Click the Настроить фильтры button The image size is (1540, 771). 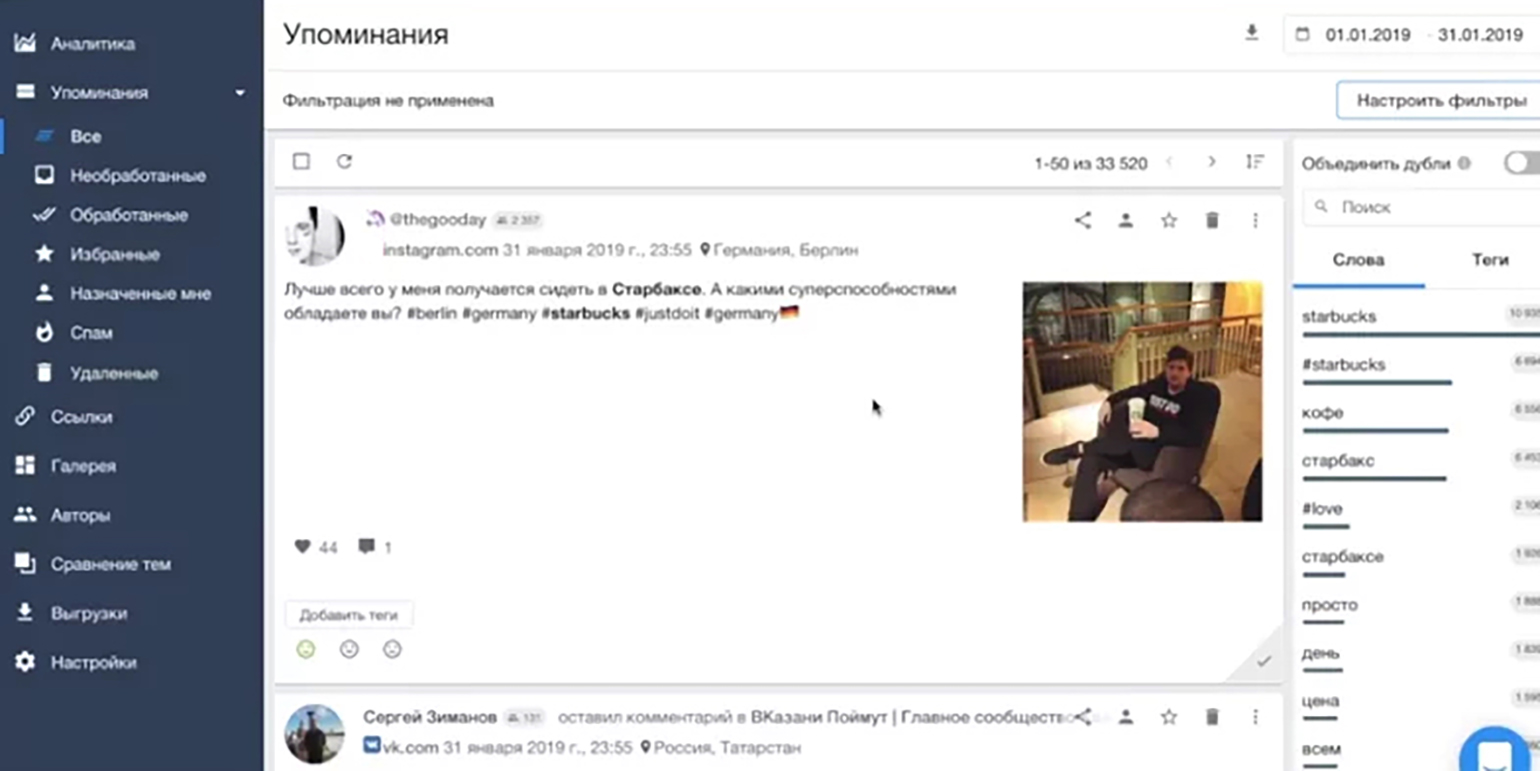click(1439, 100)
